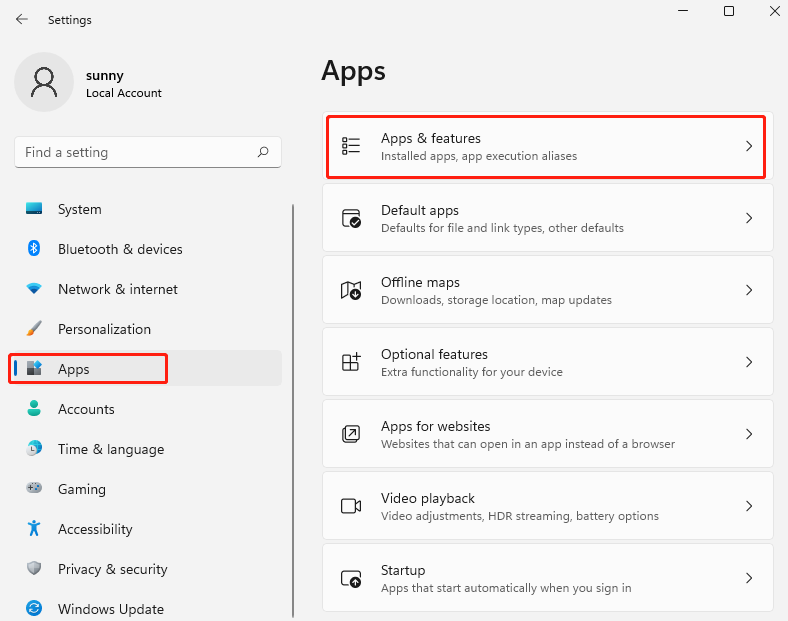
Task: Click the search magnifier icon
Action: (263, 152)
